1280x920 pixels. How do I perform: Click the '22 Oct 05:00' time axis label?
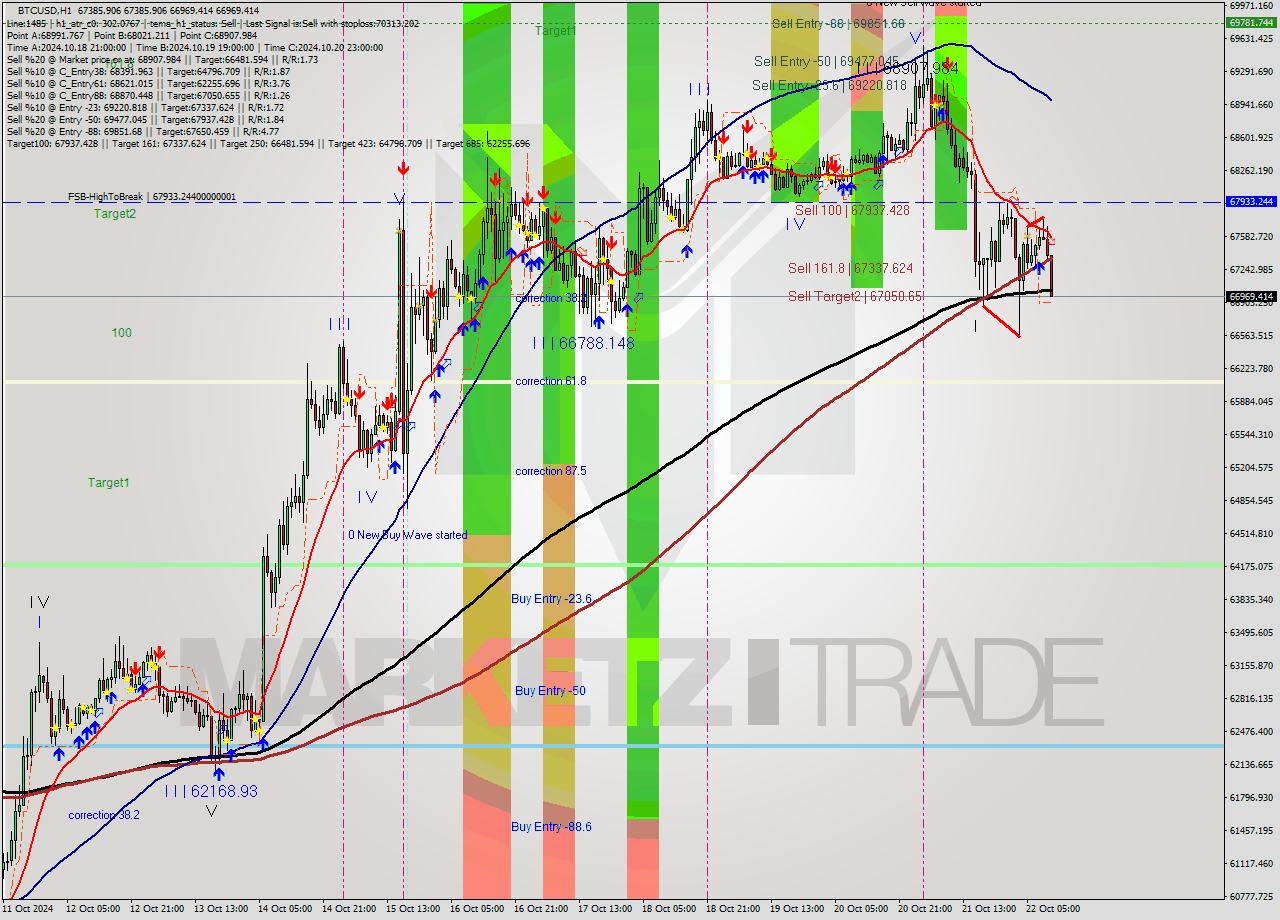(x=1053, y=909)
